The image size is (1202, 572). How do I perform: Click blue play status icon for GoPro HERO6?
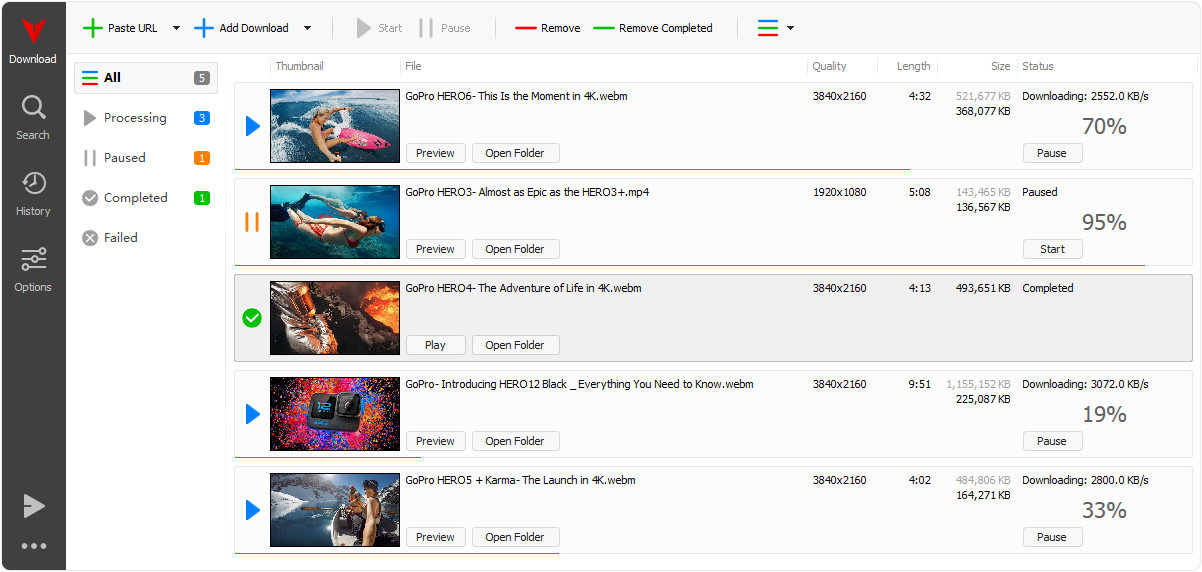(x=252, y=126)
